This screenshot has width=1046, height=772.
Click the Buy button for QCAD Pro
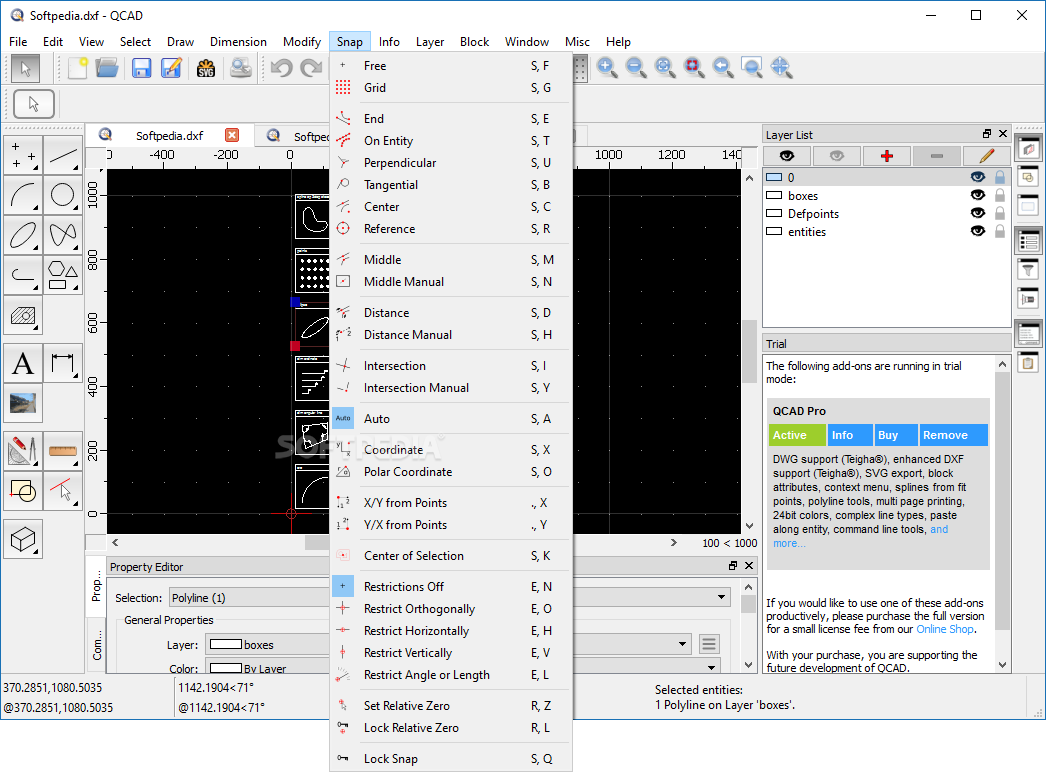(x=896, y=435)
